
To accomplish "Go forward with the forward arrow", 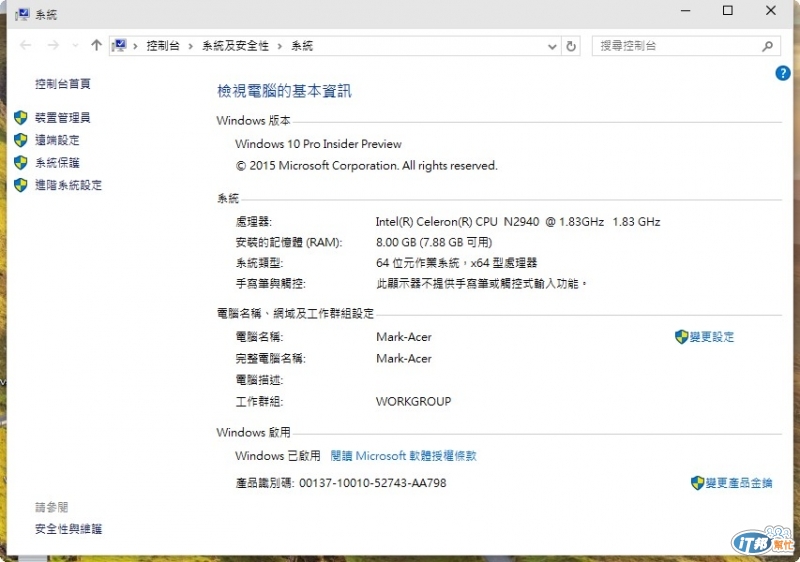I will point(53,45).
